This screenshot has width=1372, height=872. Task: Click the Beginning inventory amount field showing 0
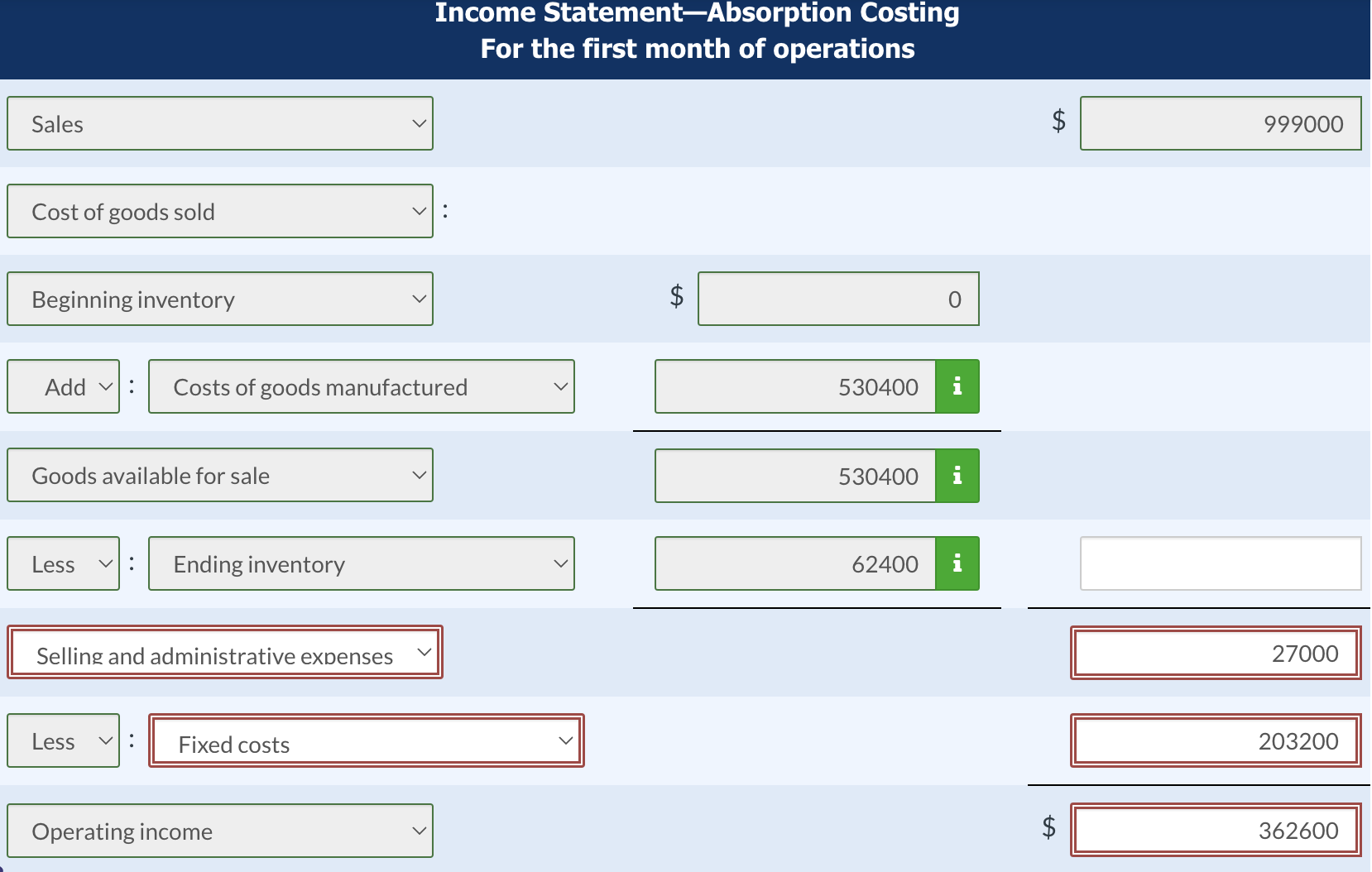tap(838, 299)
